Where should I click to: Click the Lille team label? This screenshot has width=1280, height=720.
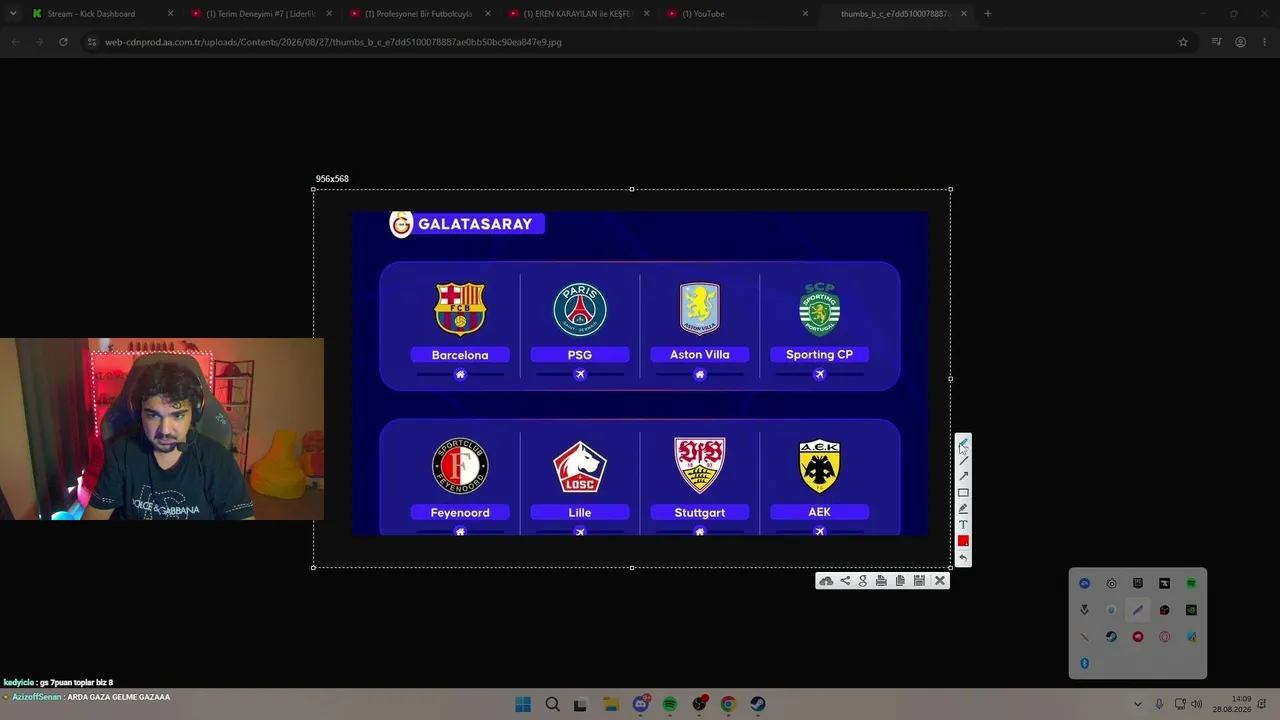[x=580, y=512]
